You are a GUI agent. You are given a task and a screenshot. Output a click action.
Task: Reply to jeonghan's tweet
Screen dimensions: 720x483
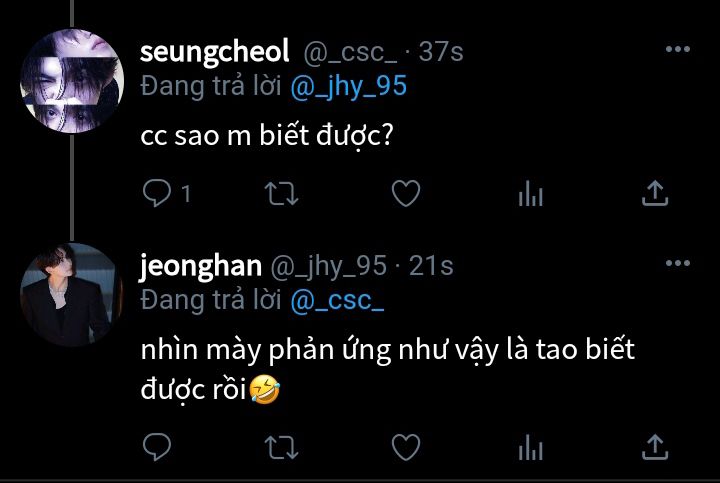click(x=157, y=447)
